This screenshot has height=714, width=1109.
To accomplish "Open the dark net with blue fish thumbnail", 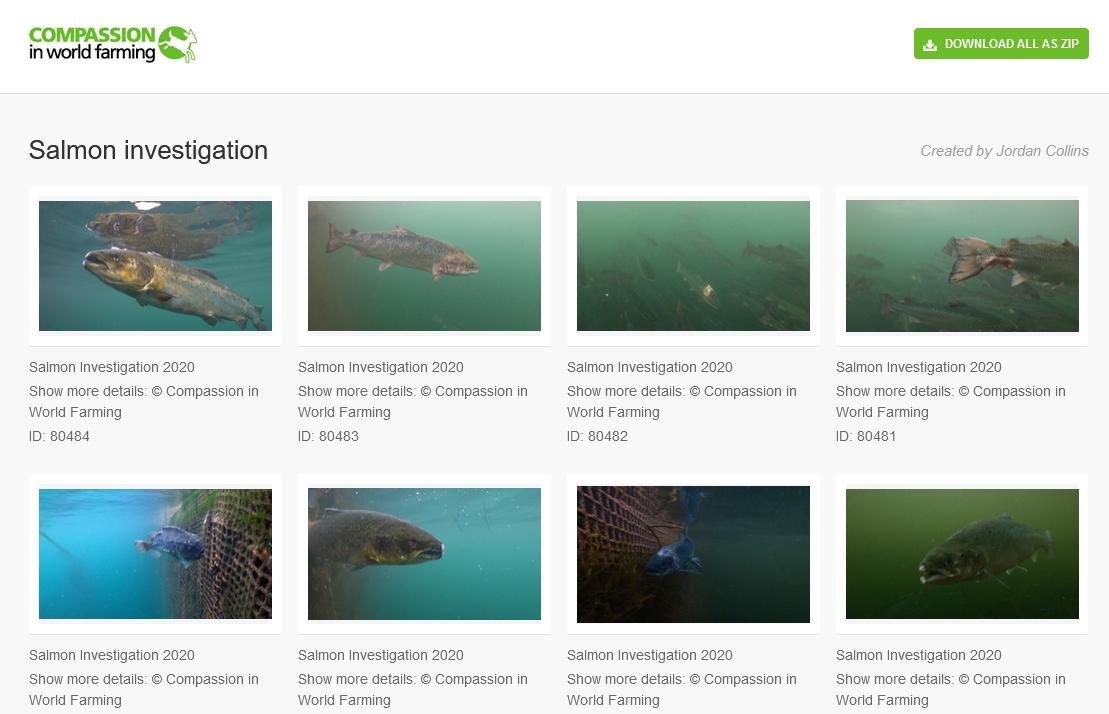I will pyautogui.click(x=693, y=554).
